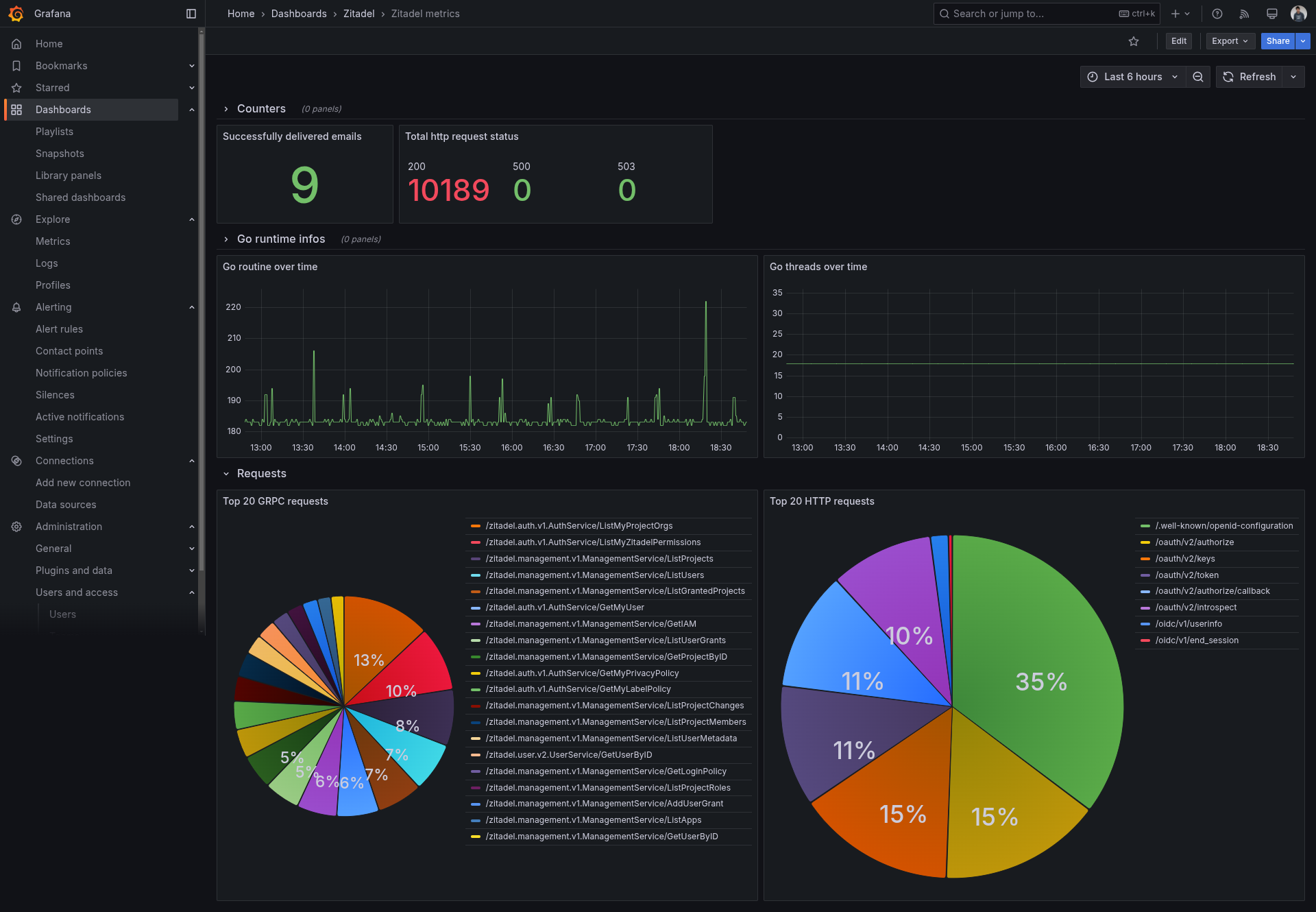
Task: Click the Dashboards grid icon in sidebar
Action: pyautogui.click(x=16, y=110)
